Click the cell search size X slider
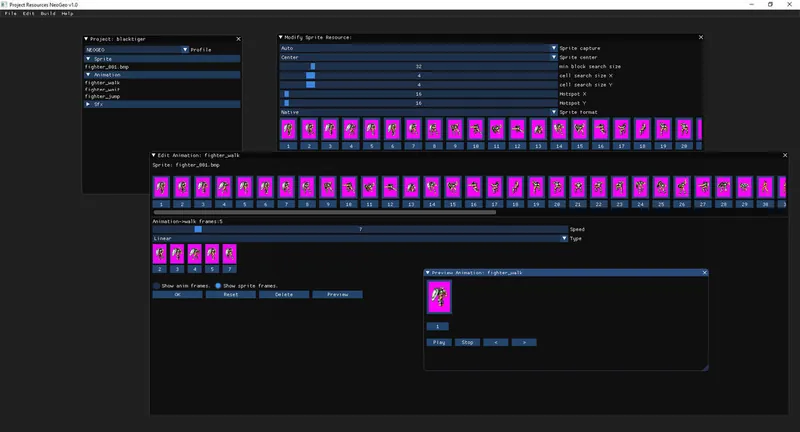Viewport: 800px width, 432px height. pyautogui.click(x=418, y=75)
